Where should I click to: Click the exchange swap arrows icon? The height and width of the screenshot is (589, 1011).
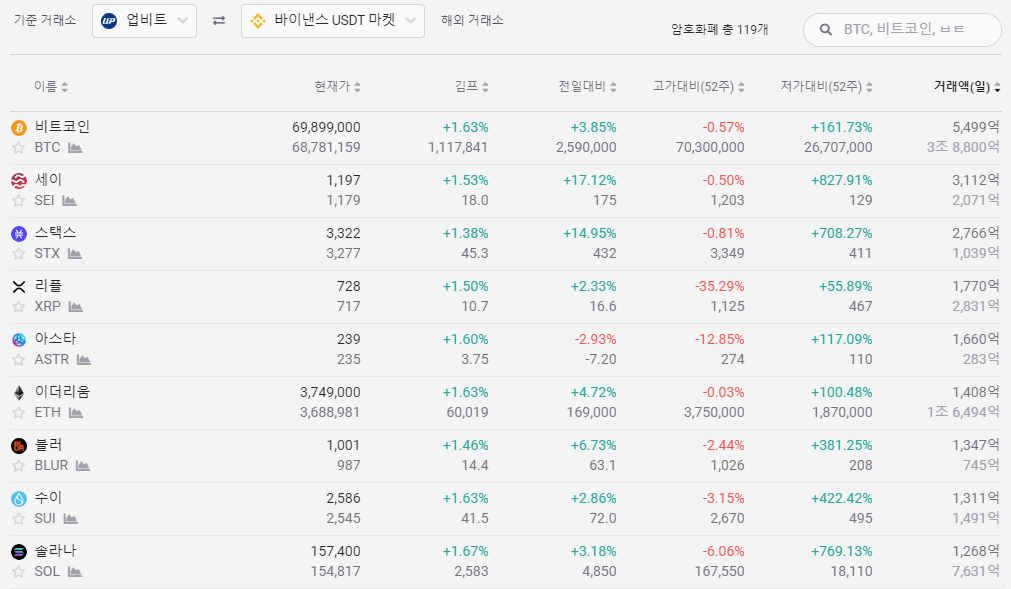coord(219,21)
